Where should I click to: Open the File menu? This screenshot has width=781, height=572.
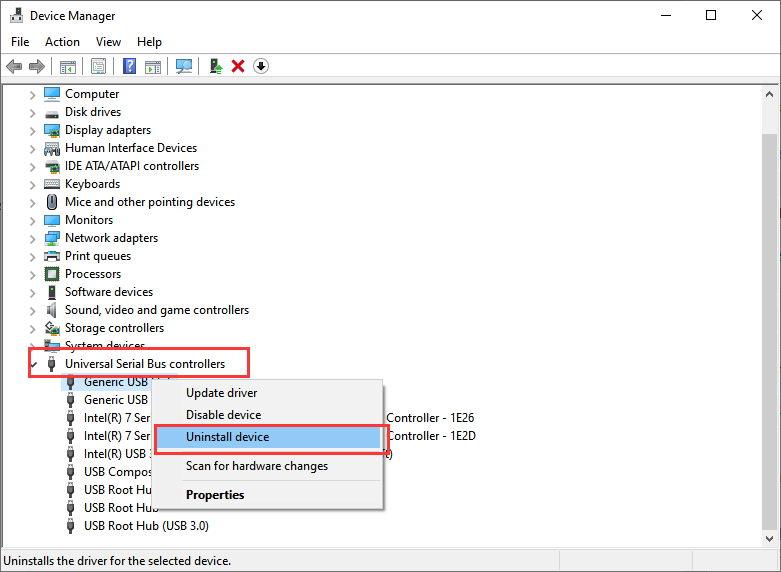click(20, 42)
